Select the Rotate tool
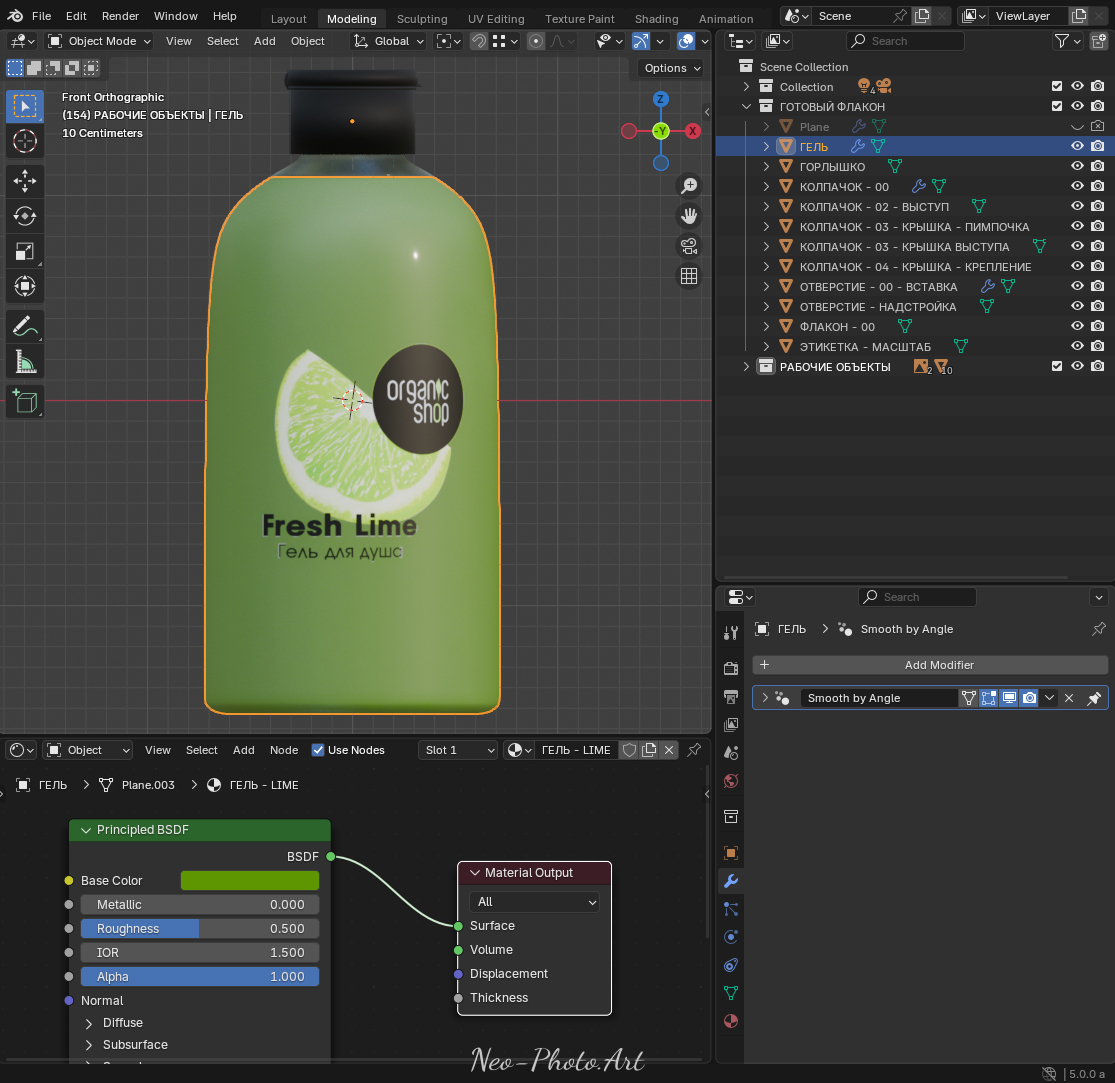Screen dimensions: 1115x1083 coord(25,215)
